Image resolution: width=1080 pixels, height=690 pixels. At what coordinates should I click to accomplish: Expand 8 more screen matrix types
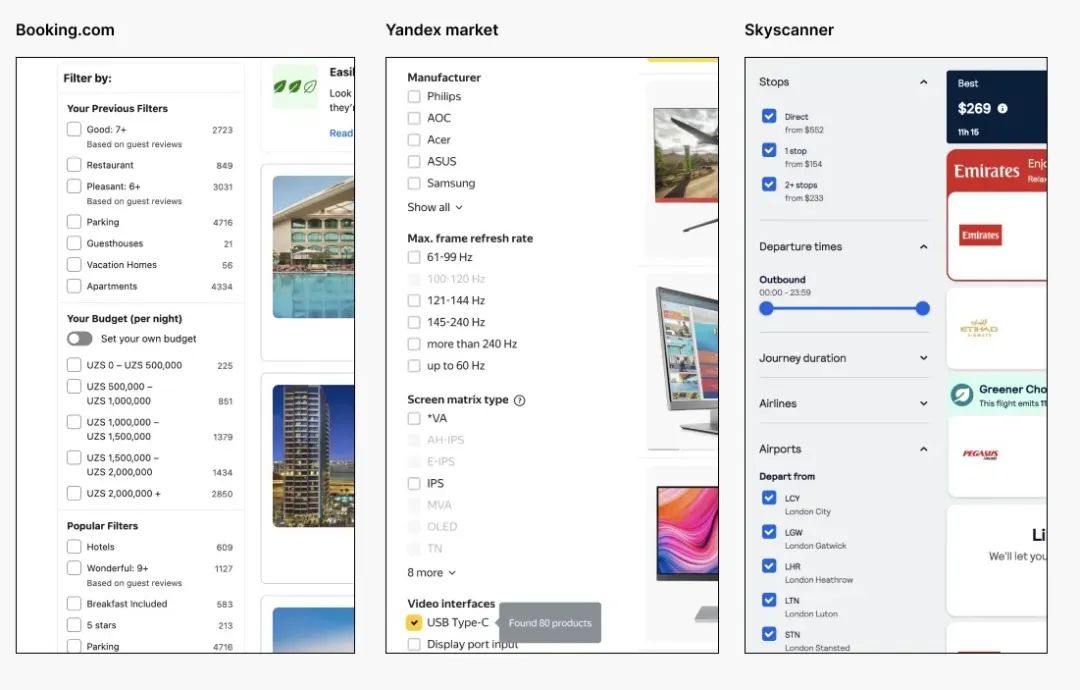pyautogui.click(x=431, y=573)
